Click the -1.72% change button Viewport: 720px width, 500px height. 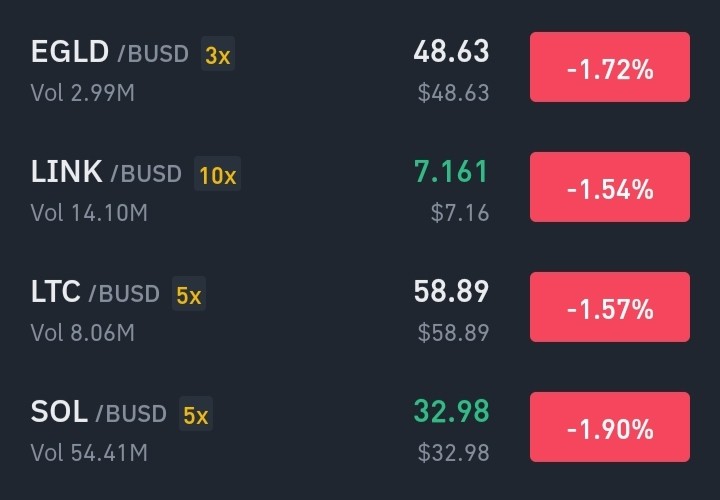click(x=610, y=67)
